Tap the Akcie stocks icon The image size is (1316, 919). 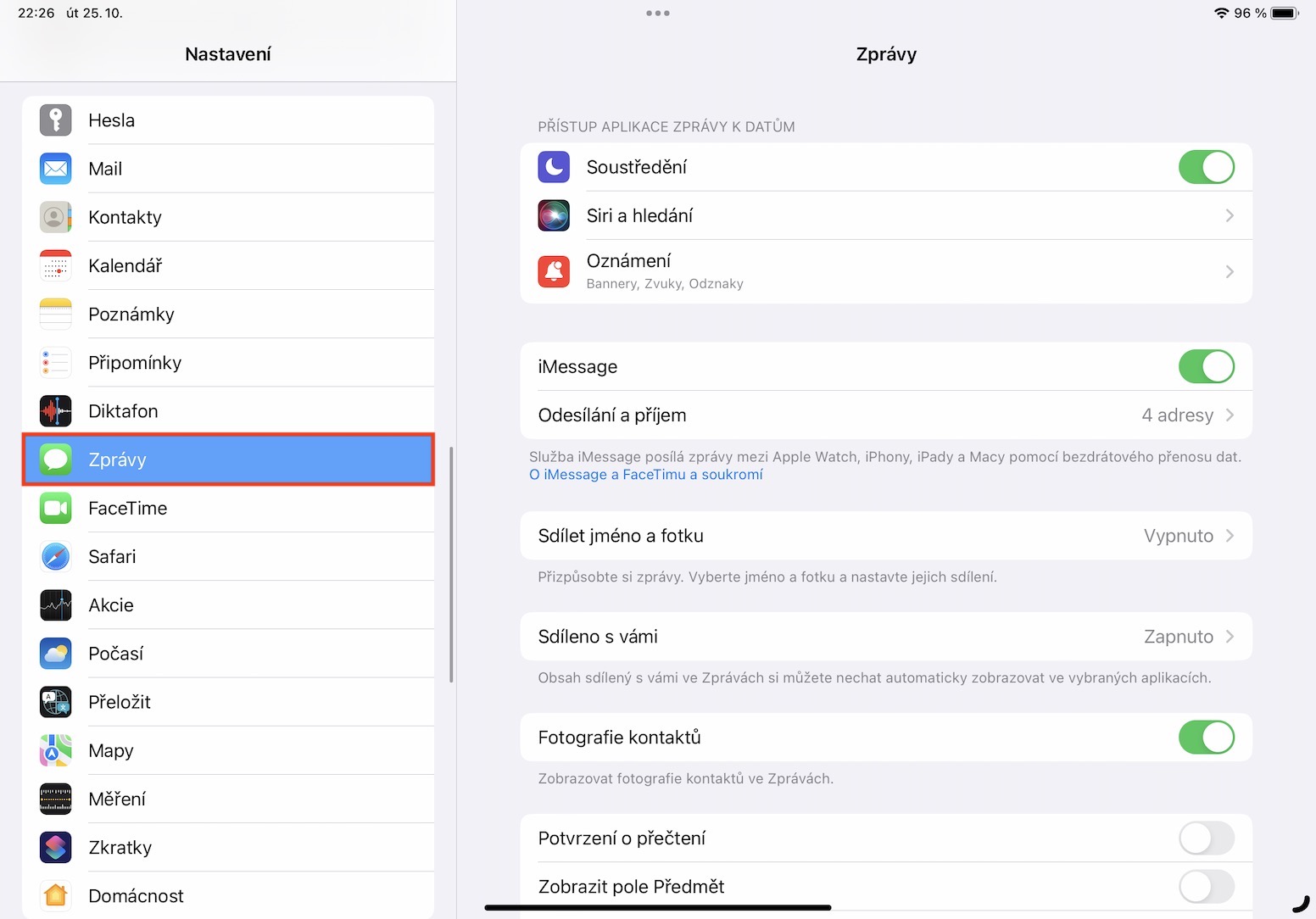56,605
